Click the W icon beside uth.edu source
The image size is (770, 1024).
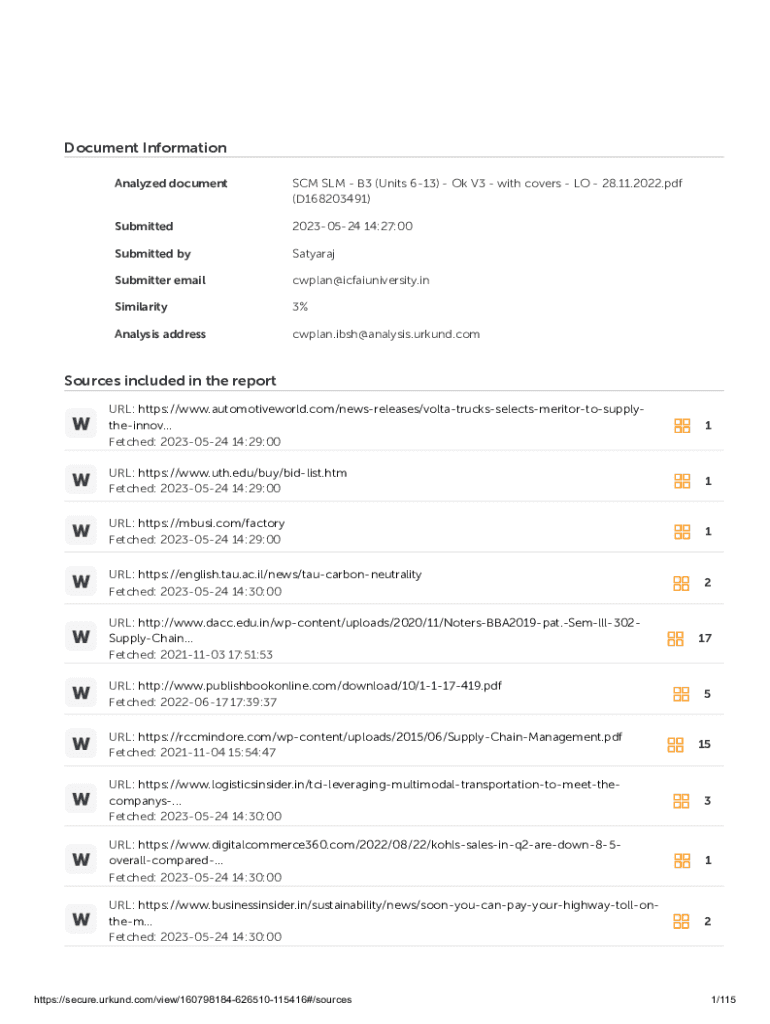pyautogui.click(x=80, y=480)
